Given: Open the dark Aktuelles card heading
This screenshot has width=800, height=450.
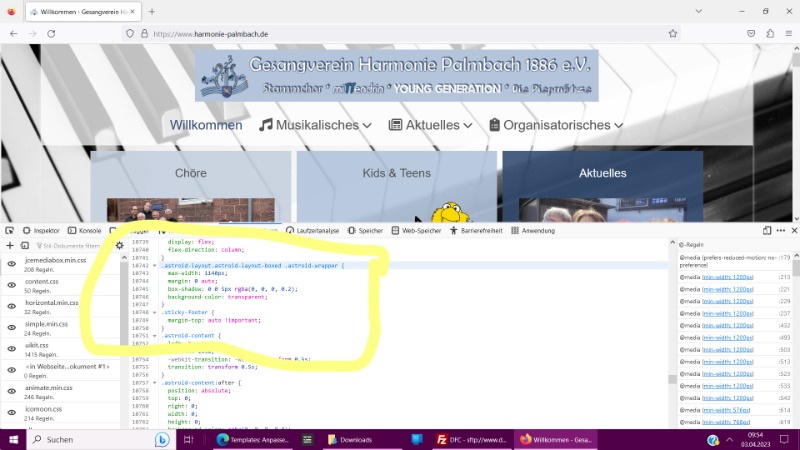Looking at the screenshot, I should coord(603,173).
